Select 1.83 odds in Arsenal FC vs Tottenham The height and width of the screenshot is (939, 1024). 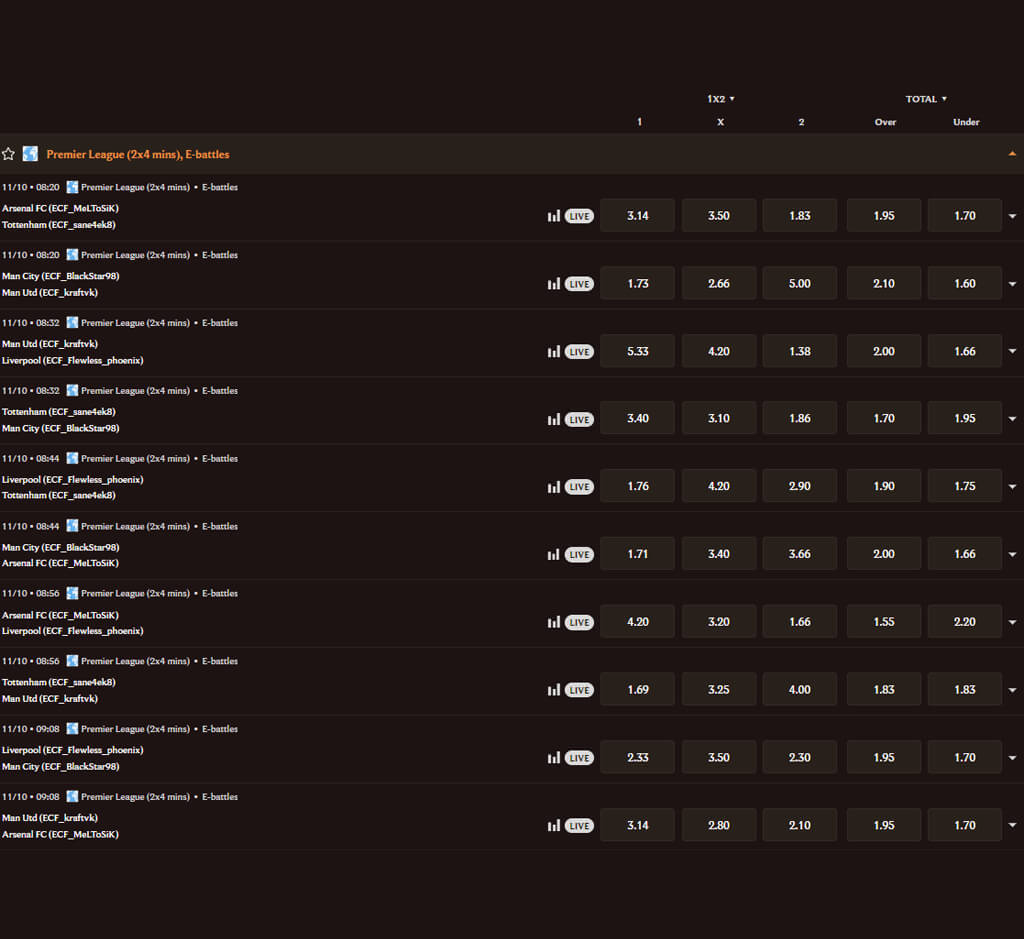point(799,215)
